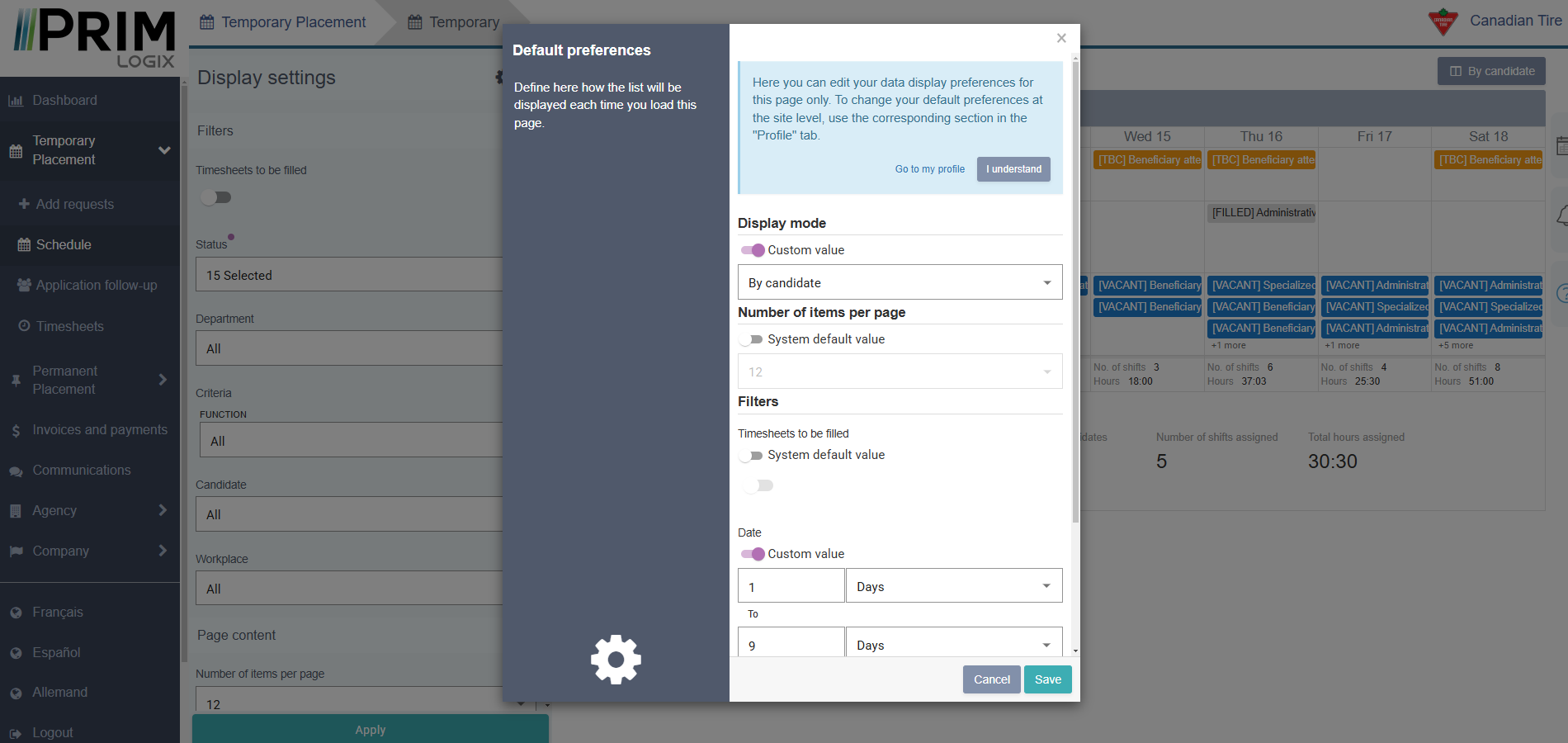Click the Application follow-up people icon

click(x=24, y=285)
